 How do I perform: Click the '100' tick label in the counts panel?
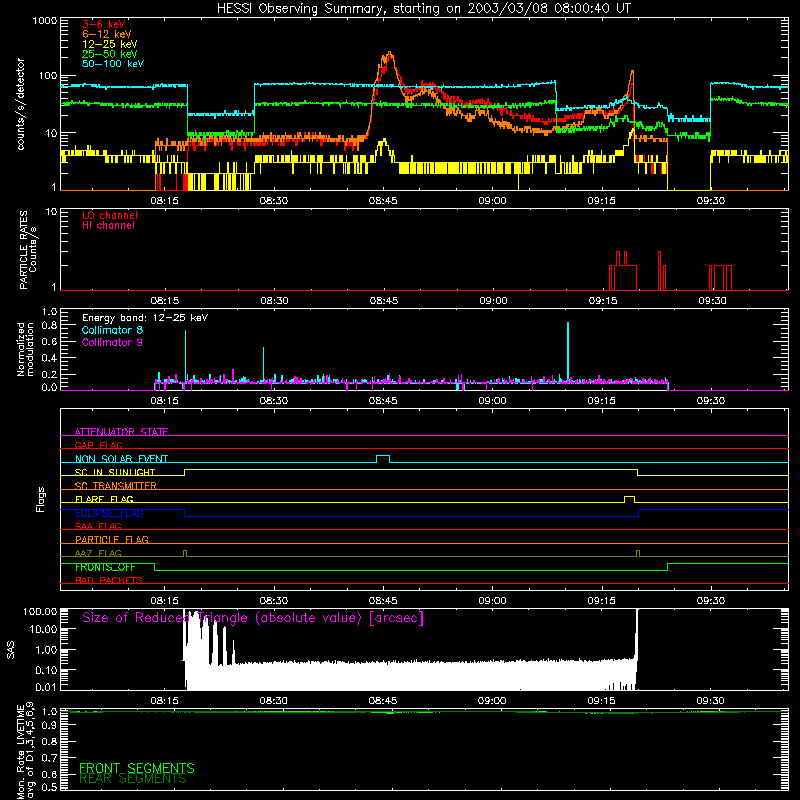coord(47,76)
